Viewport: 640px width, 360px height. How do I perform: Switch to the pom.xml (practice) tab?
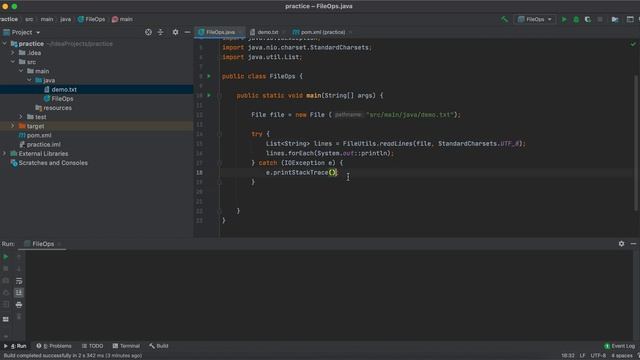click(x=322, y=32)
